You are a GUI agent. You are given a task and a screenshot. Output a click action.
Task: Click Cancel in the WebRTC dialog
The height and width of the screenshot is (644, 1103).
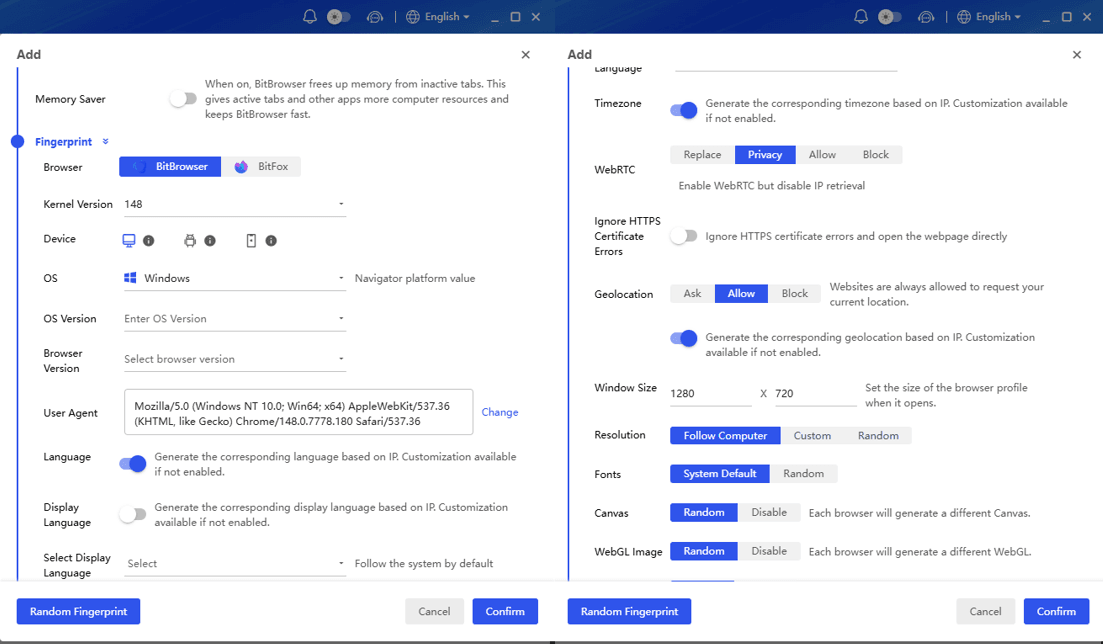[x=985, y=612]
